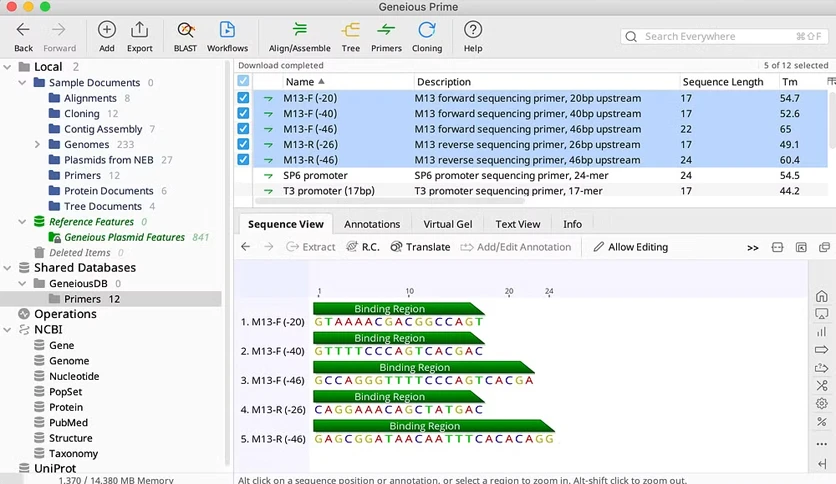Viewport: 836px width, 484px height.
Task: Uncheck the M13-F (-40) row checkbox
Action: 243,114
